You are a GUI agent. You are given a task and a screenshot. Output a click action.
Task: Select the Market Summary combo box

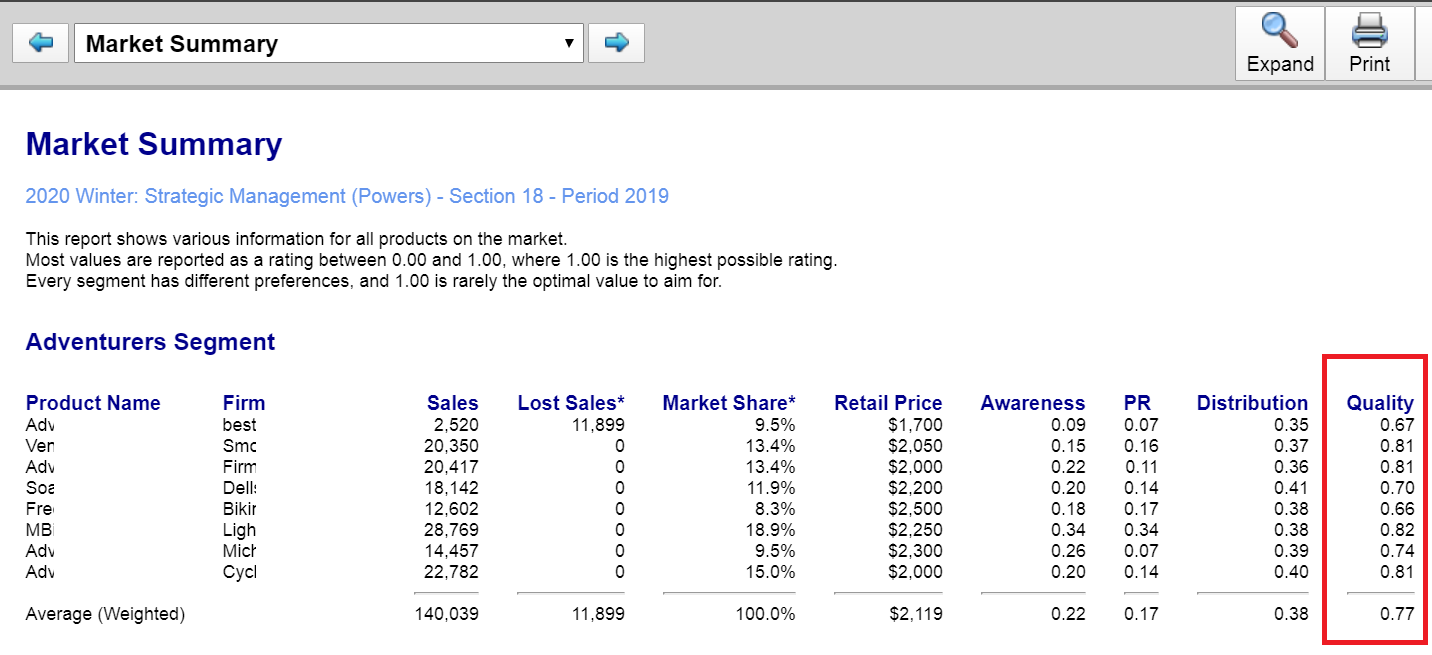coord(328,43)
